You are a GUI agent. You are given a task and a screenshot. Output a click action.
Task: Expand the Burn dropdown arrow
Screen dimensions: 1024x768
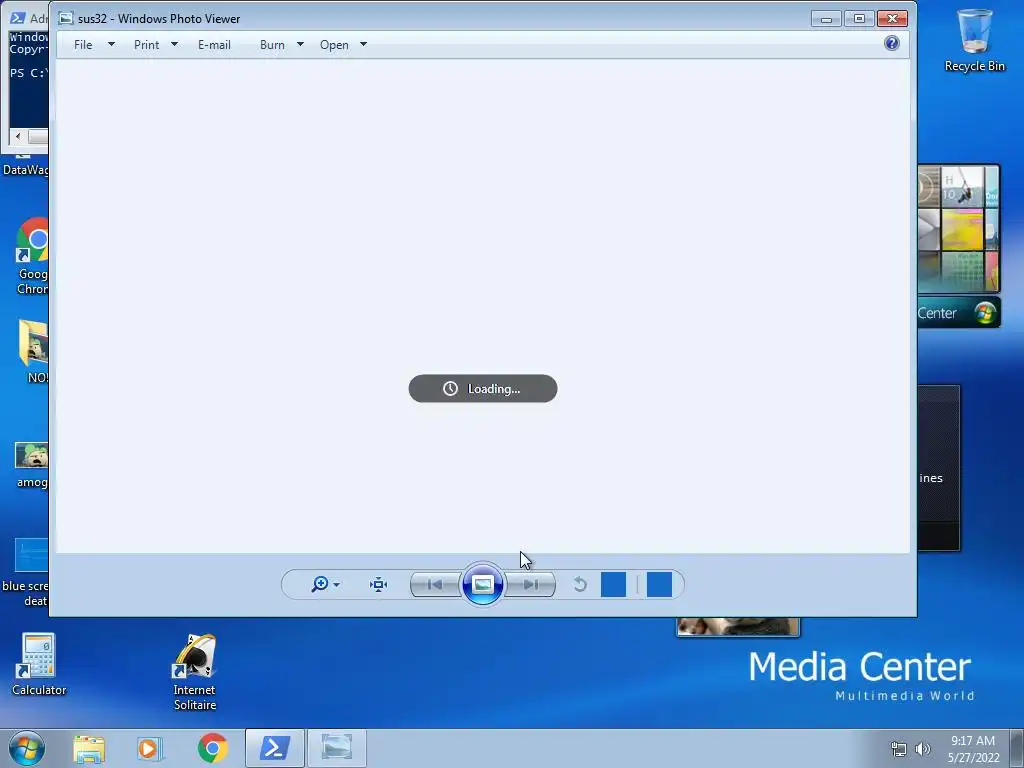(300, 44)
